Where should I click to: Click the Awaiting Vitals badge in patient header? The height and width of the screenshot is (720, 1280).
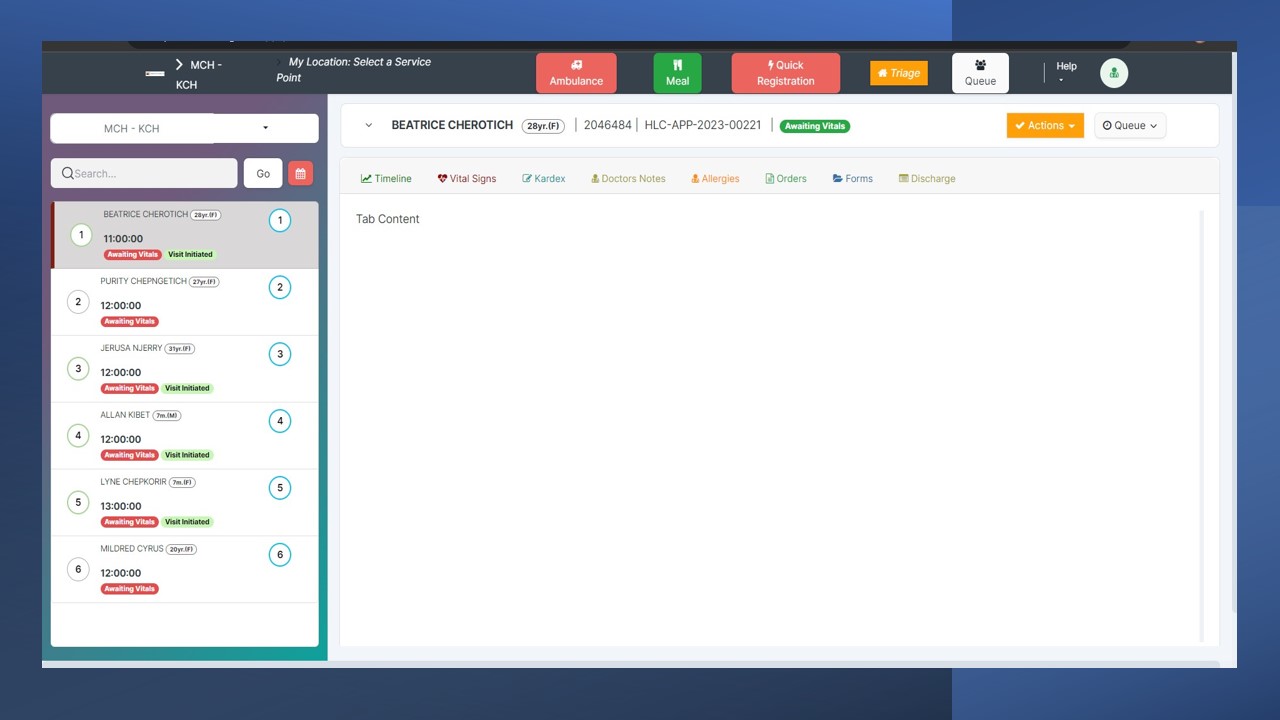(x=815, y=126)
